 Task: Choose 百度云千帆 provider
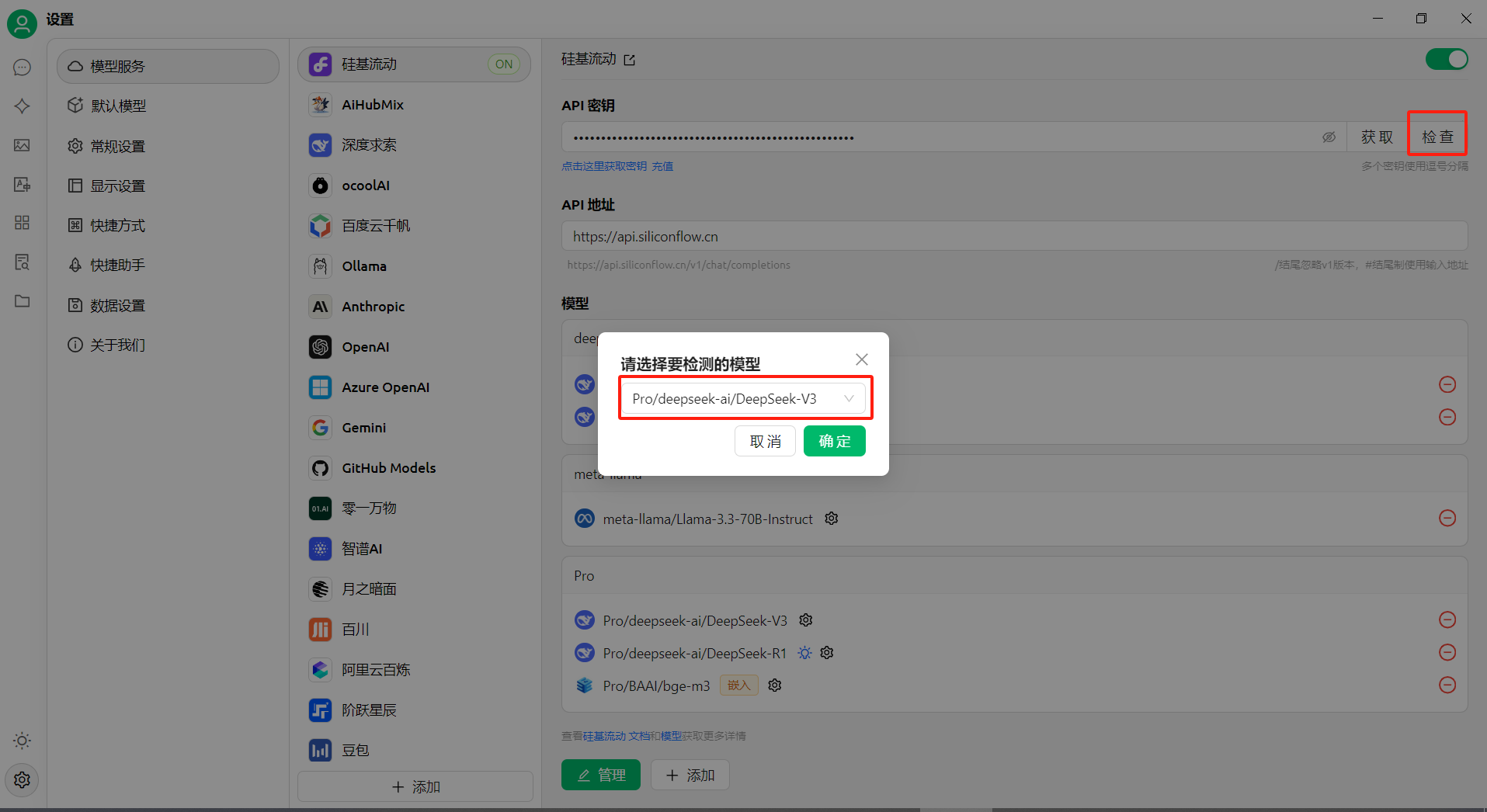(x=415, y=226)
